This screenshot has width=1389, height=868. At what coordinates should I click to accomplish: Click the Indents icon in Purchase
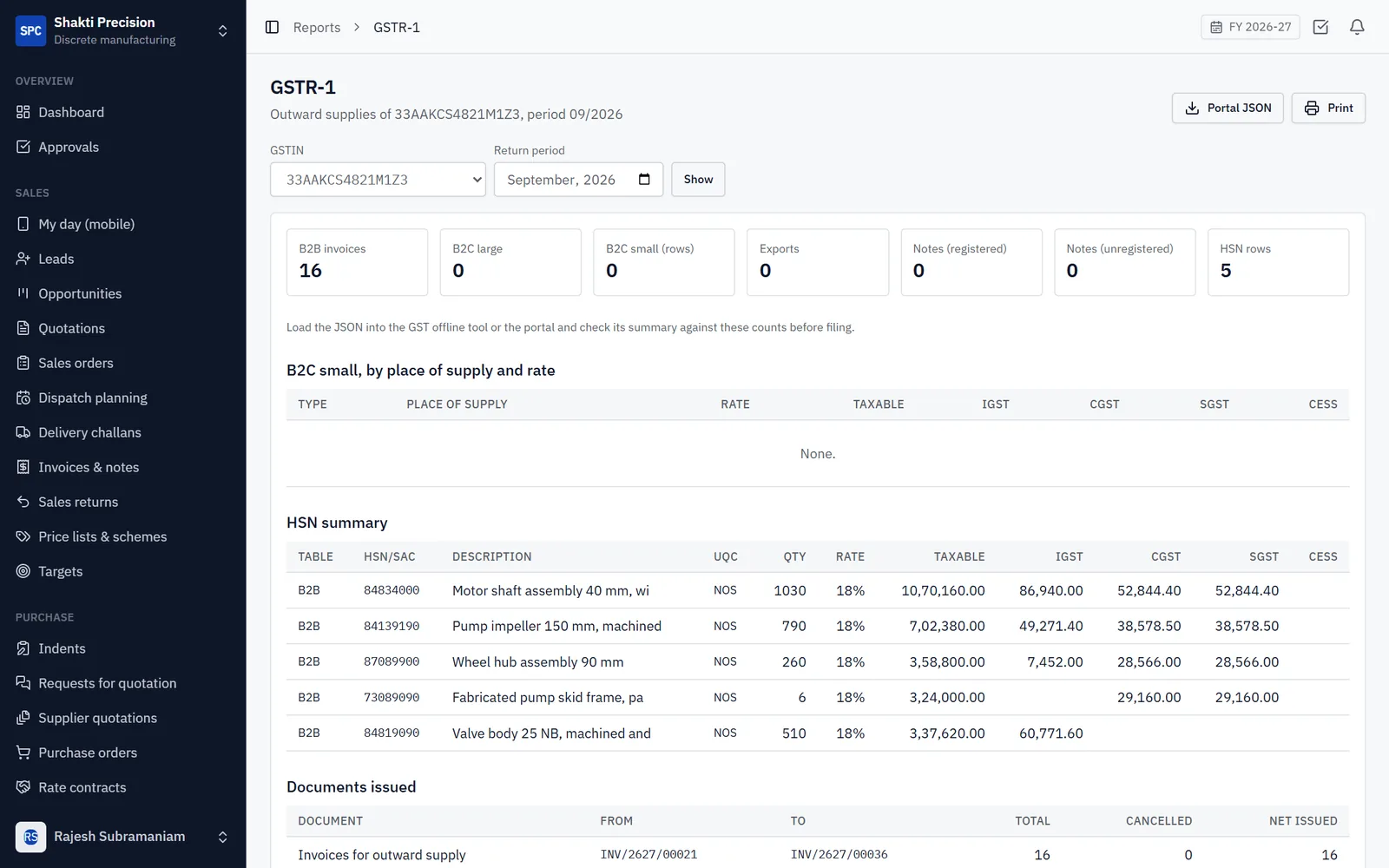[x=23, y=648]
